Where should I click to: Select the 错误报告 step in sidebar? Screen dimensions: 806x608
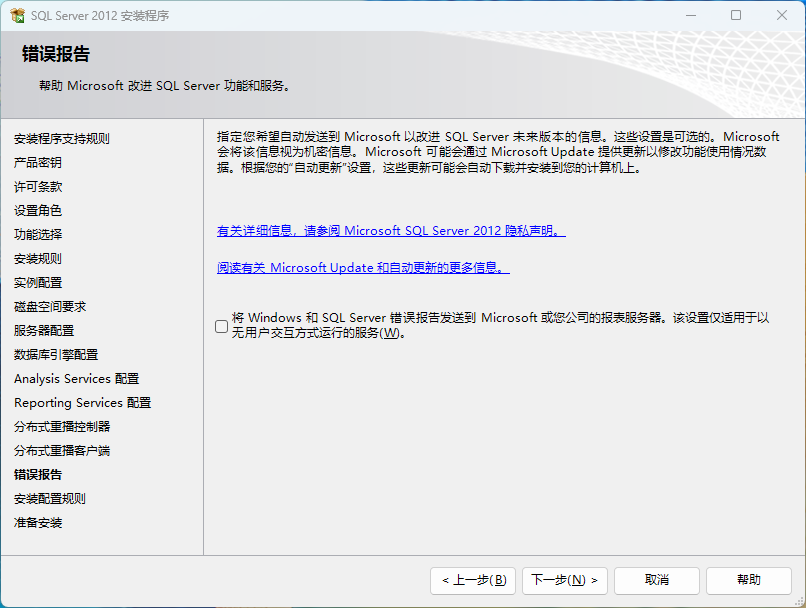(38, 474)
